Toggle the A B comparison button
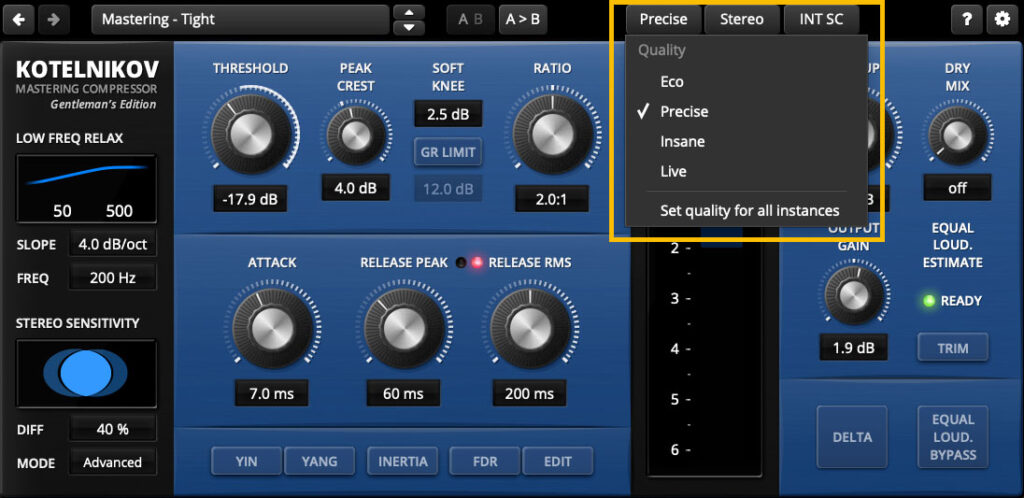This screenshot has width=1024, height=498. (470, 20)
